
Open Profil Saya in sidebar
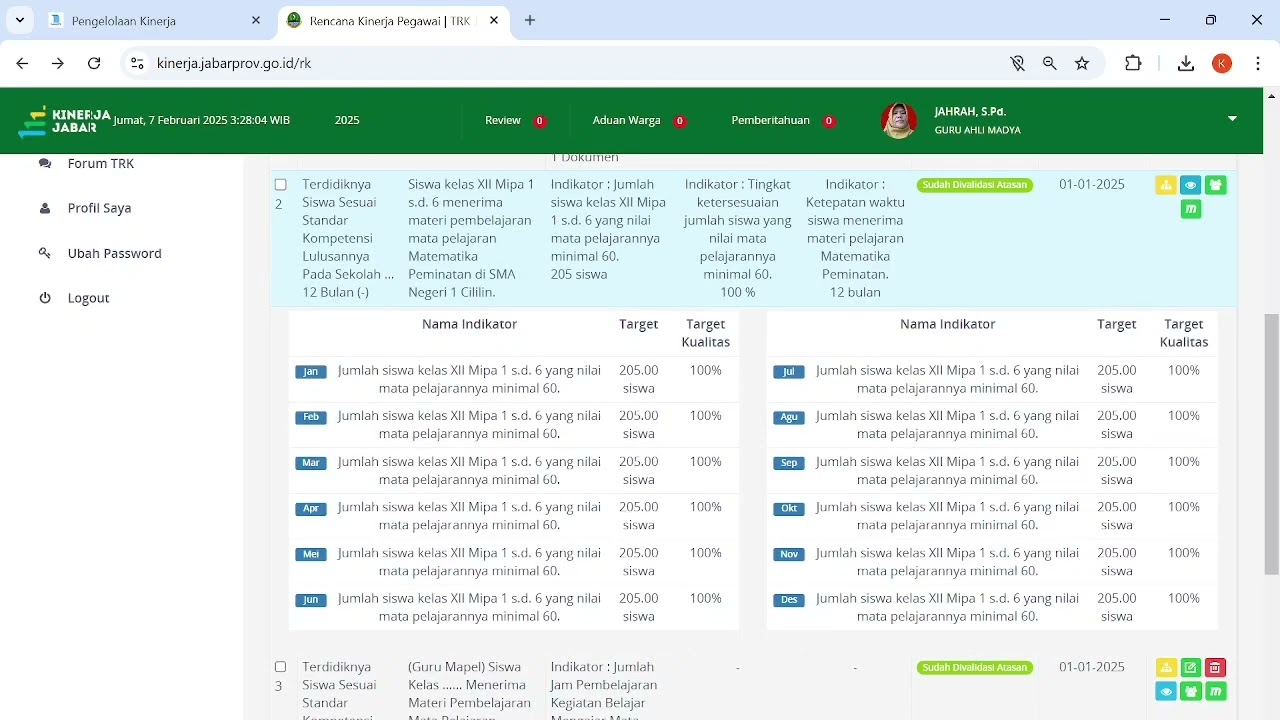click(x=99, y=208)
